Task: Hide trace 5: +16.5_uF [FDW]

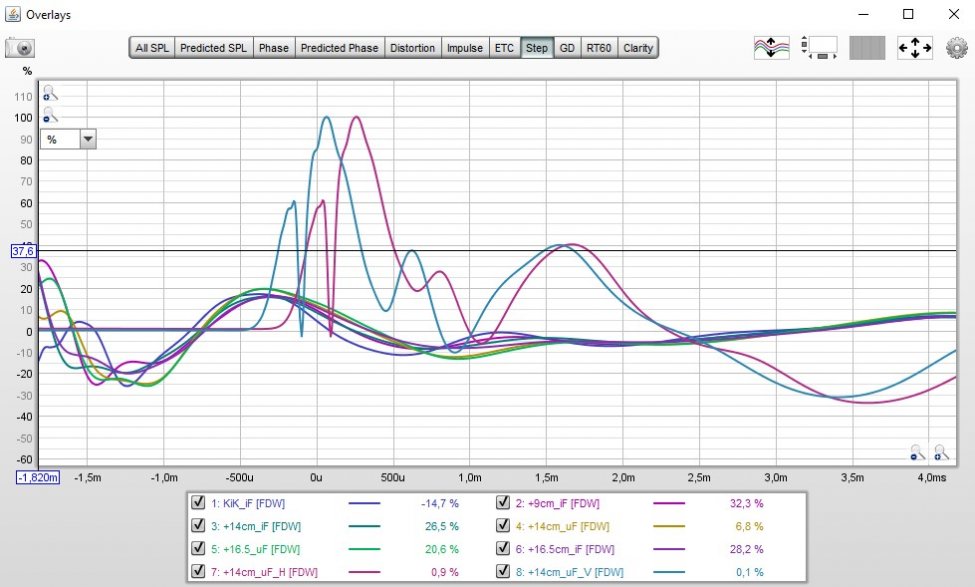Action: [x=198, y=548]
